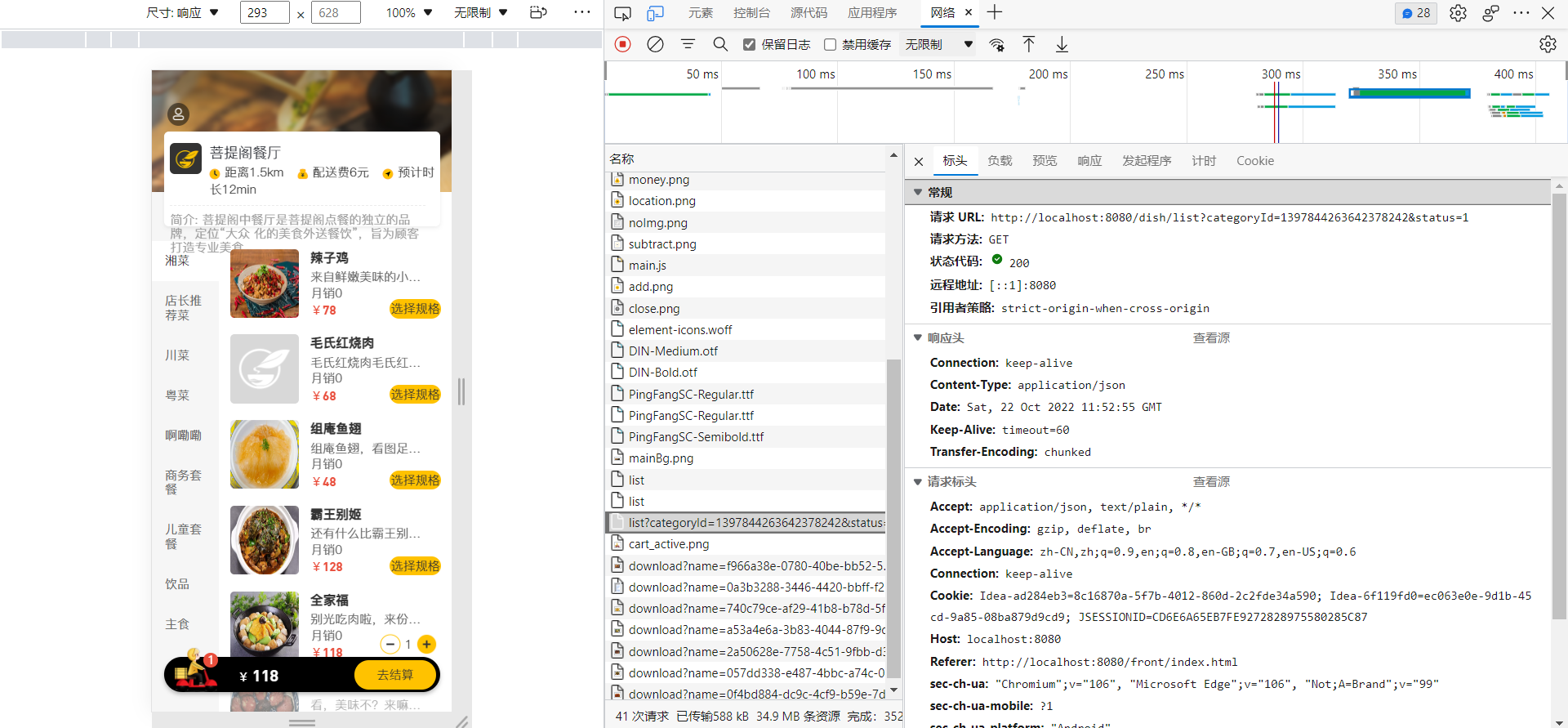Open network search magnifier
Image resolution: width=1568 pixels, height=728 pixels.
(720, 44)
